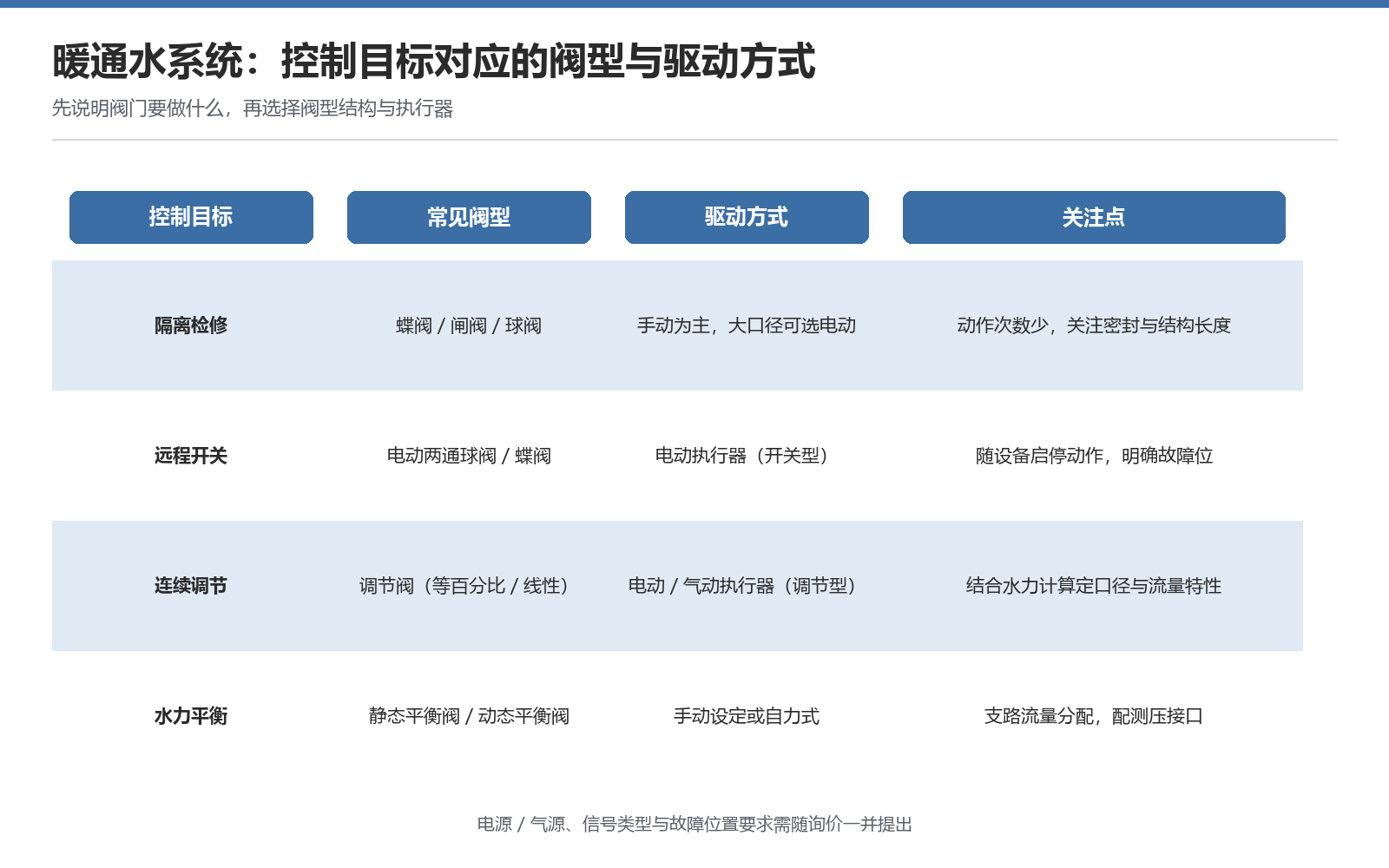Click the 关注点 column header

click(x=1094, y=217)
